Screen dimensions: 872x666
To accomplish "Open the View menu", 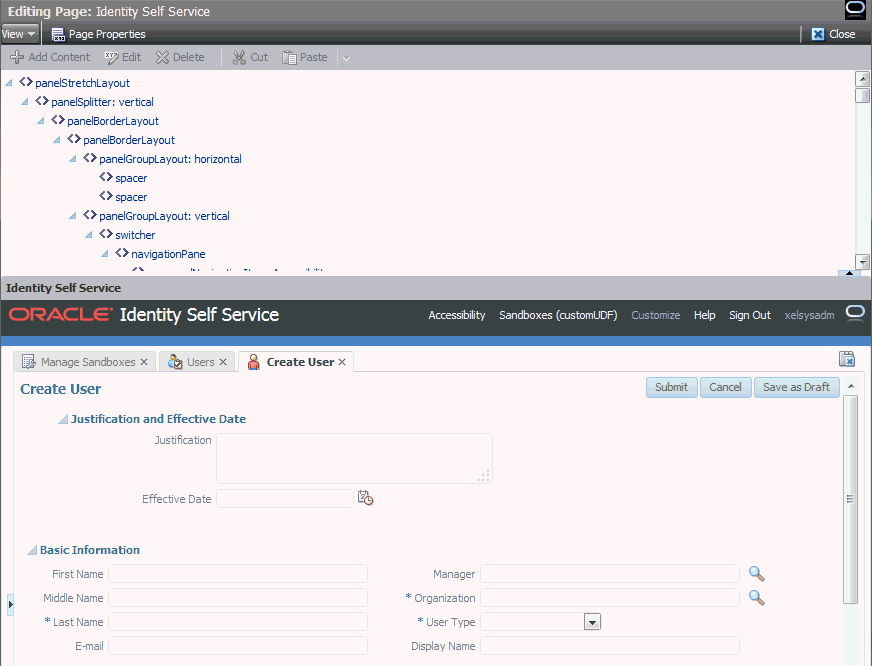I will click(19, 34).
